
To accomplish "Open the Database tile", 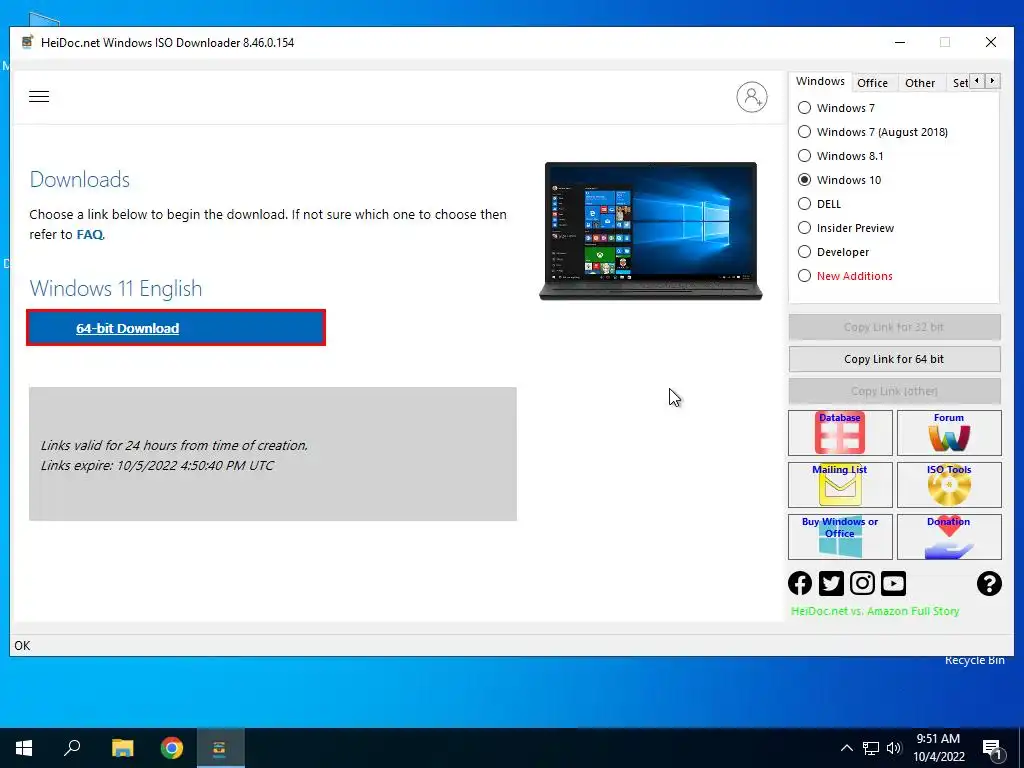I will tap(840, 432).
